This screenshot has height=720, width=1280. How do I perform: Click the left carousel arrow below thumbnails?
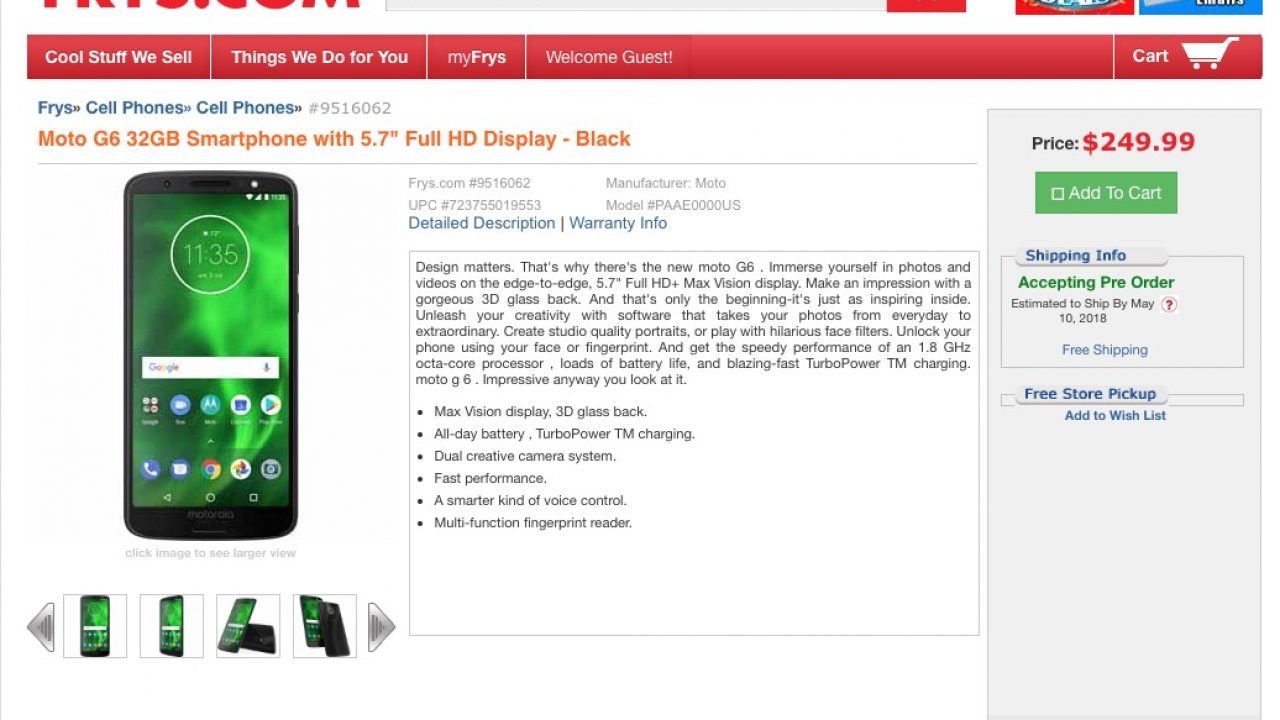tap(41, 627)
